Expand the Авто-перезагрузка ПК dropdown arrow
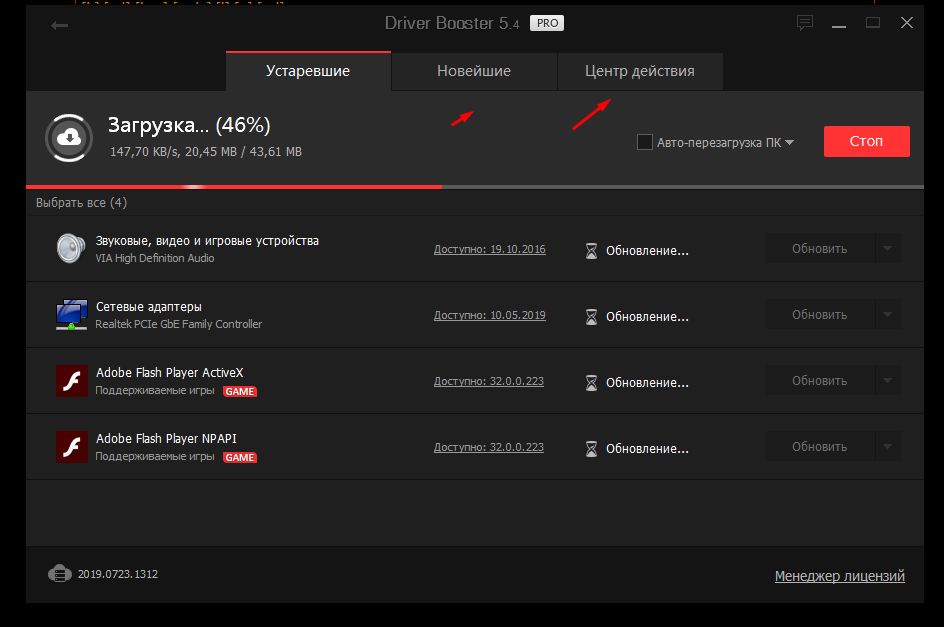This screenshot has height=627, width=944. [789, 143]
